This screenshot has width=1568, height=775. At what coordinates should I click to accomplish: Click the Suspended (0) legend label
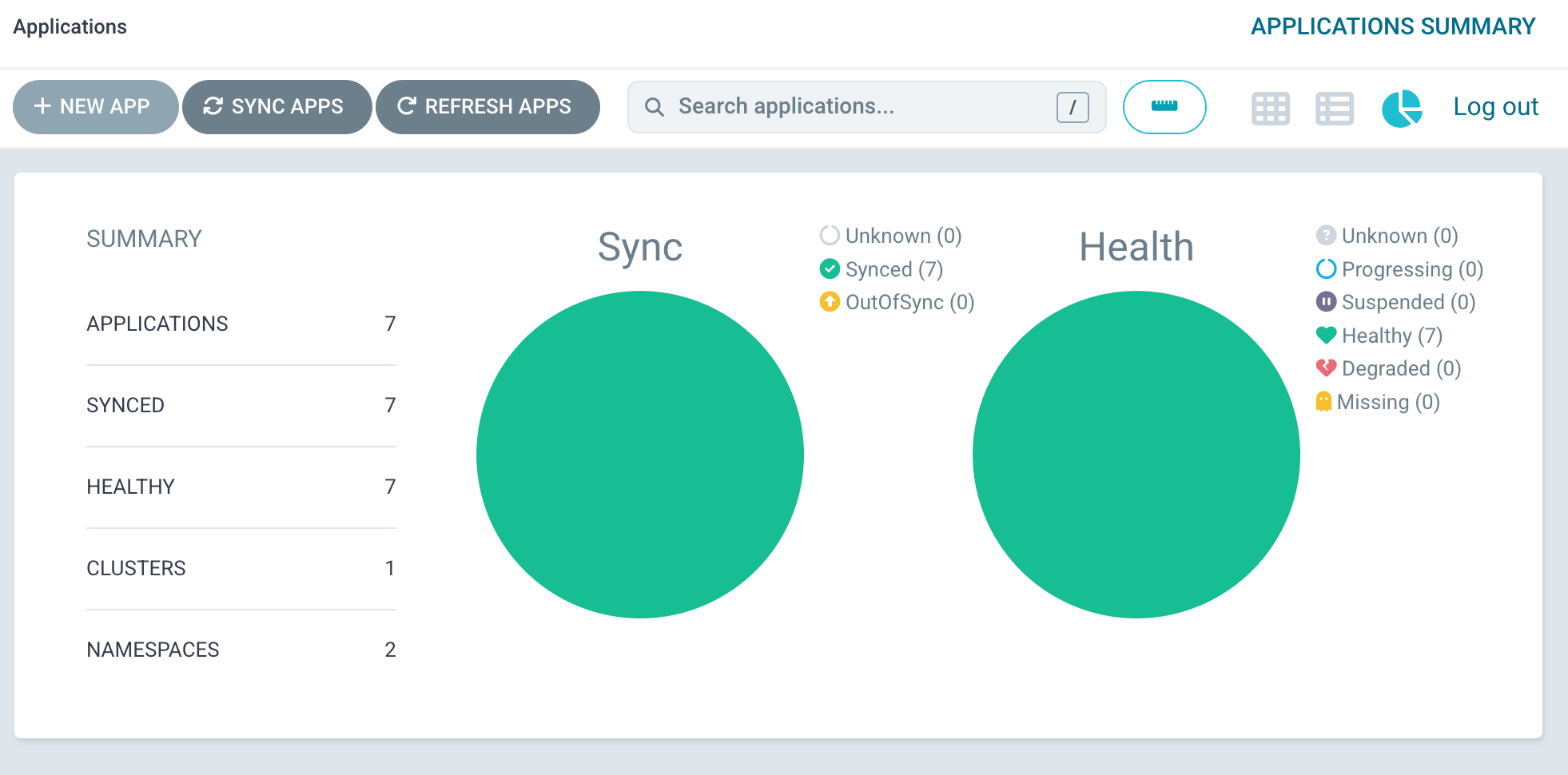1409,302
